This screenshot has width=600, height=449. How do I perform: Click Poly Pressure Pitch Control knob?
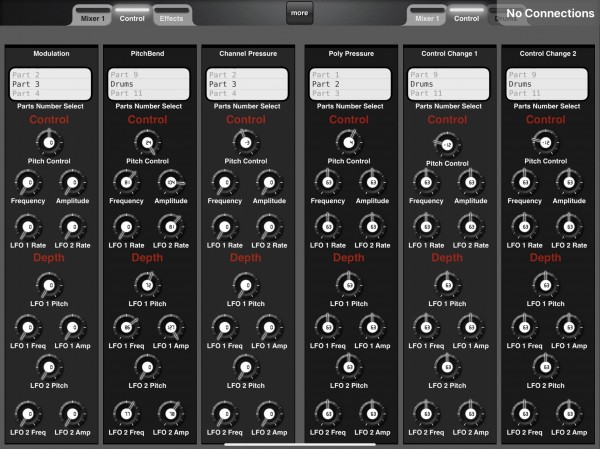[349, 142]
